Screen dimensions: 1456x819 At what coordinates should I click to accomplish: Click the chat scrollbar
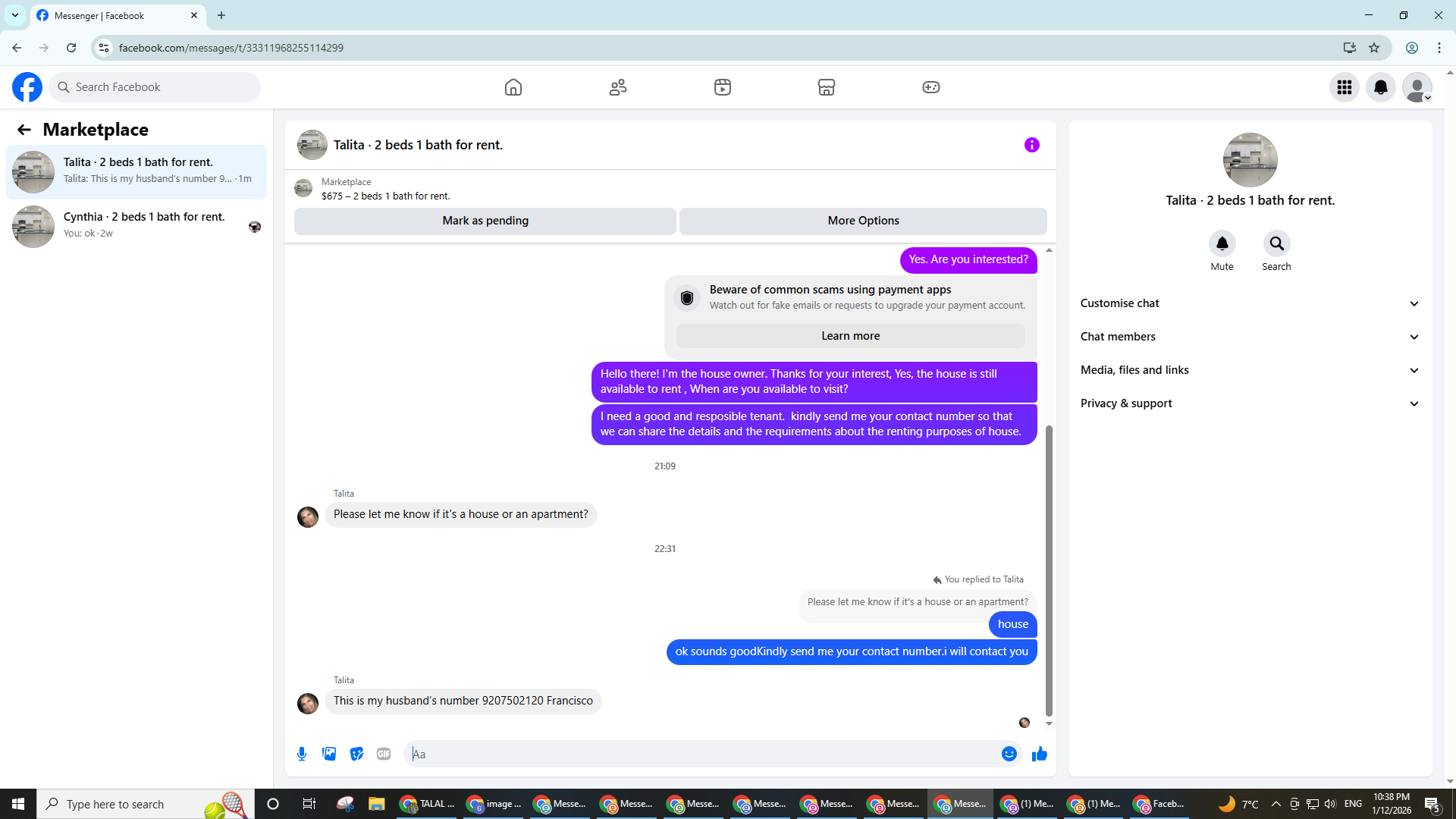tap(1049, 569)
